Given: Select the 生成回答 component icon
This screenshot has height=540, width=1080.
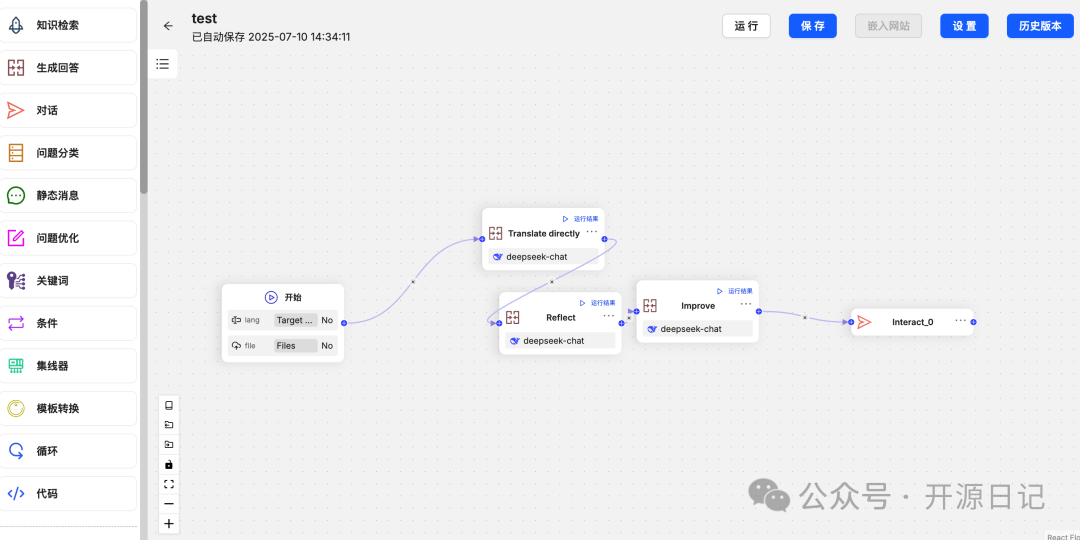Looking at the screenshot, I should 16,68.
